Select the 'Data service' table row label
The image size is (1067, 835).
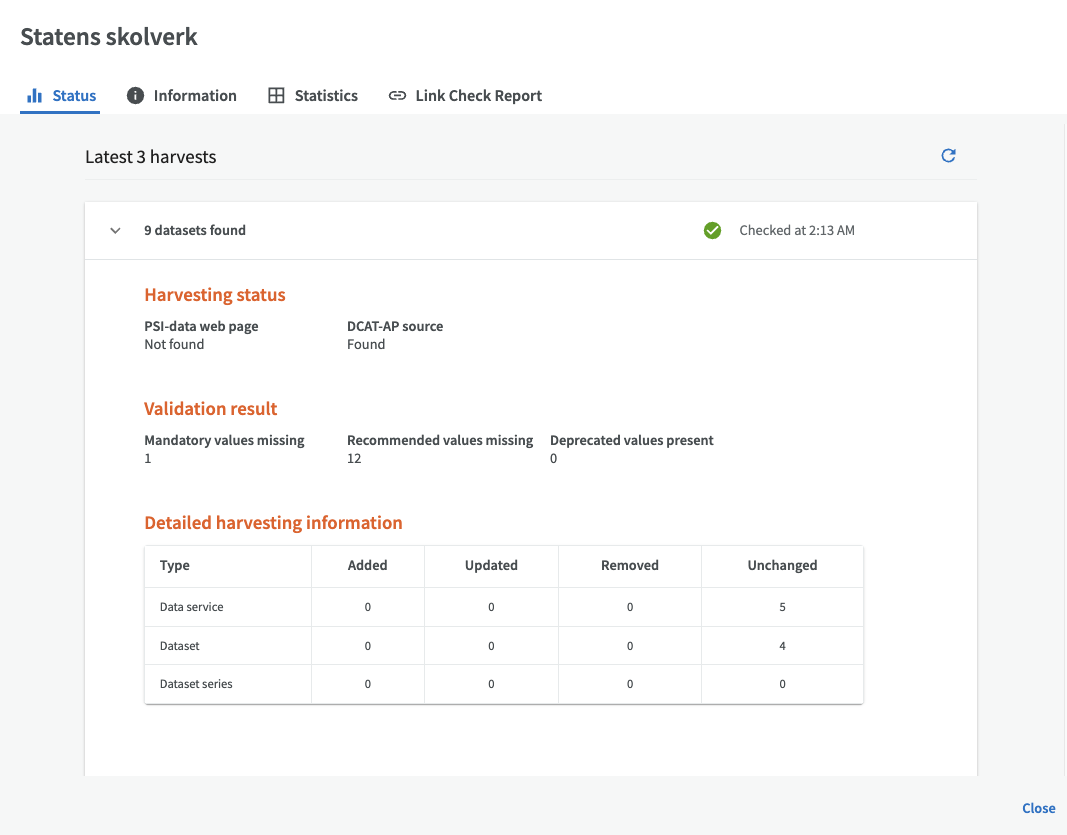tap(191, 607)
